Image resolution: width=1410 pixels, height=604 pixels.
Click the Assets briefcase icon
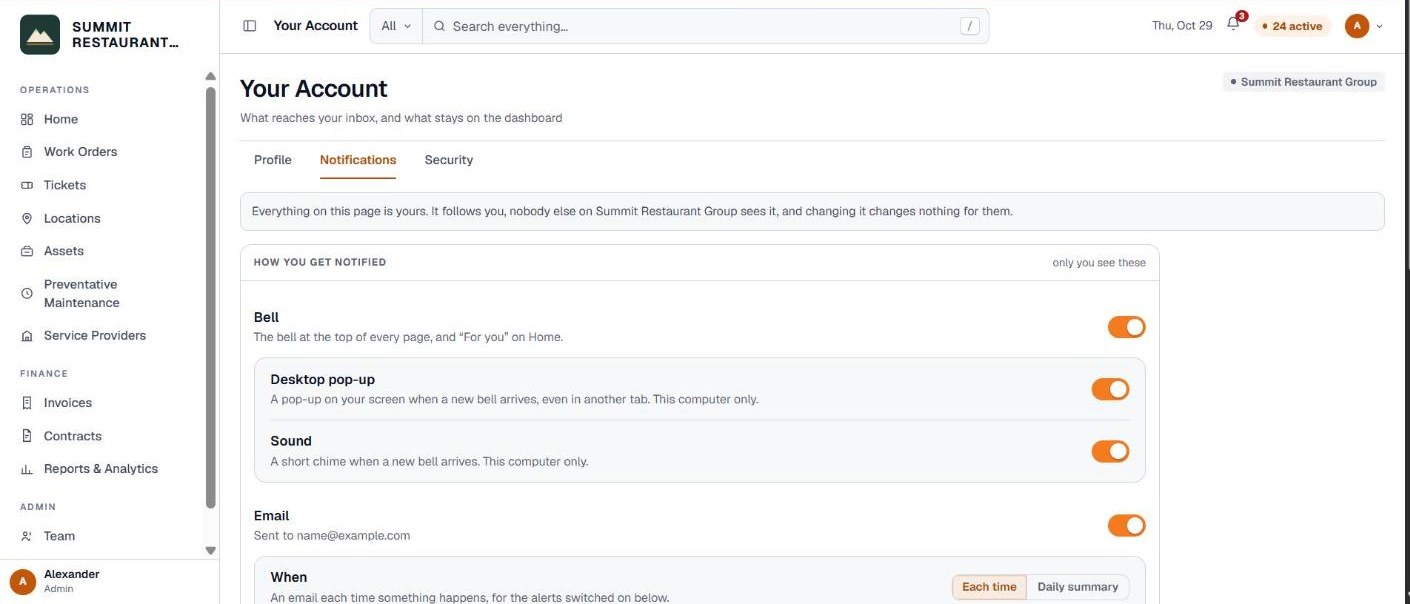[27, 251]
